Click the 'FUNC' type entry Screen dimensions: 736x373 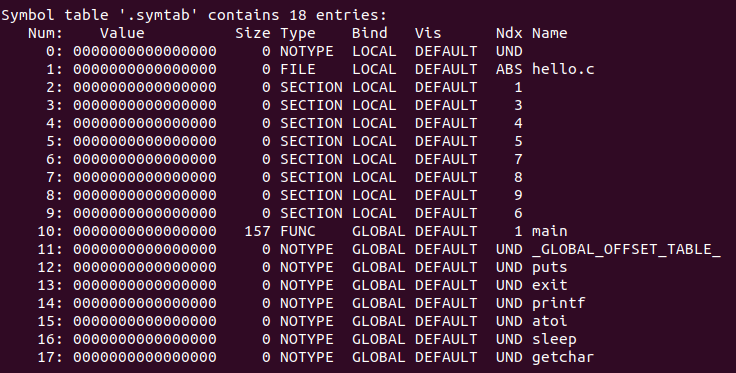298,231
